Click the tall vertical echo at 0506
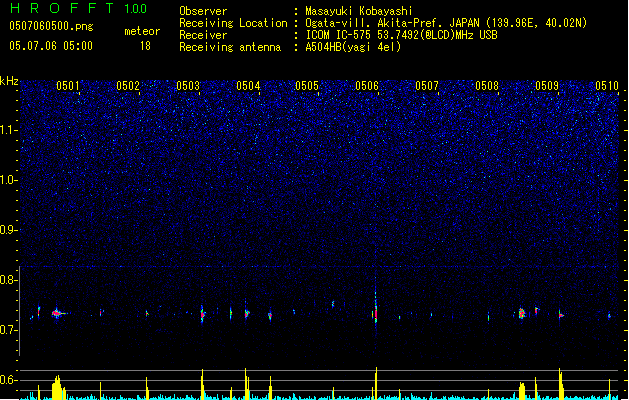629x400 pixels. click(x=376, y=307)
